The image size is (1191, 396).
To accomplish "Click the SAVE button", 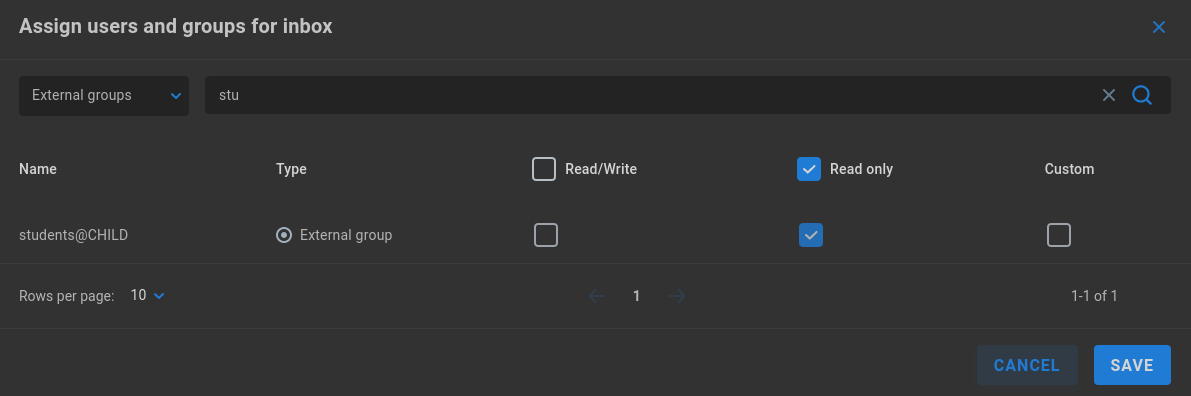I will (x=1132, y=365).
